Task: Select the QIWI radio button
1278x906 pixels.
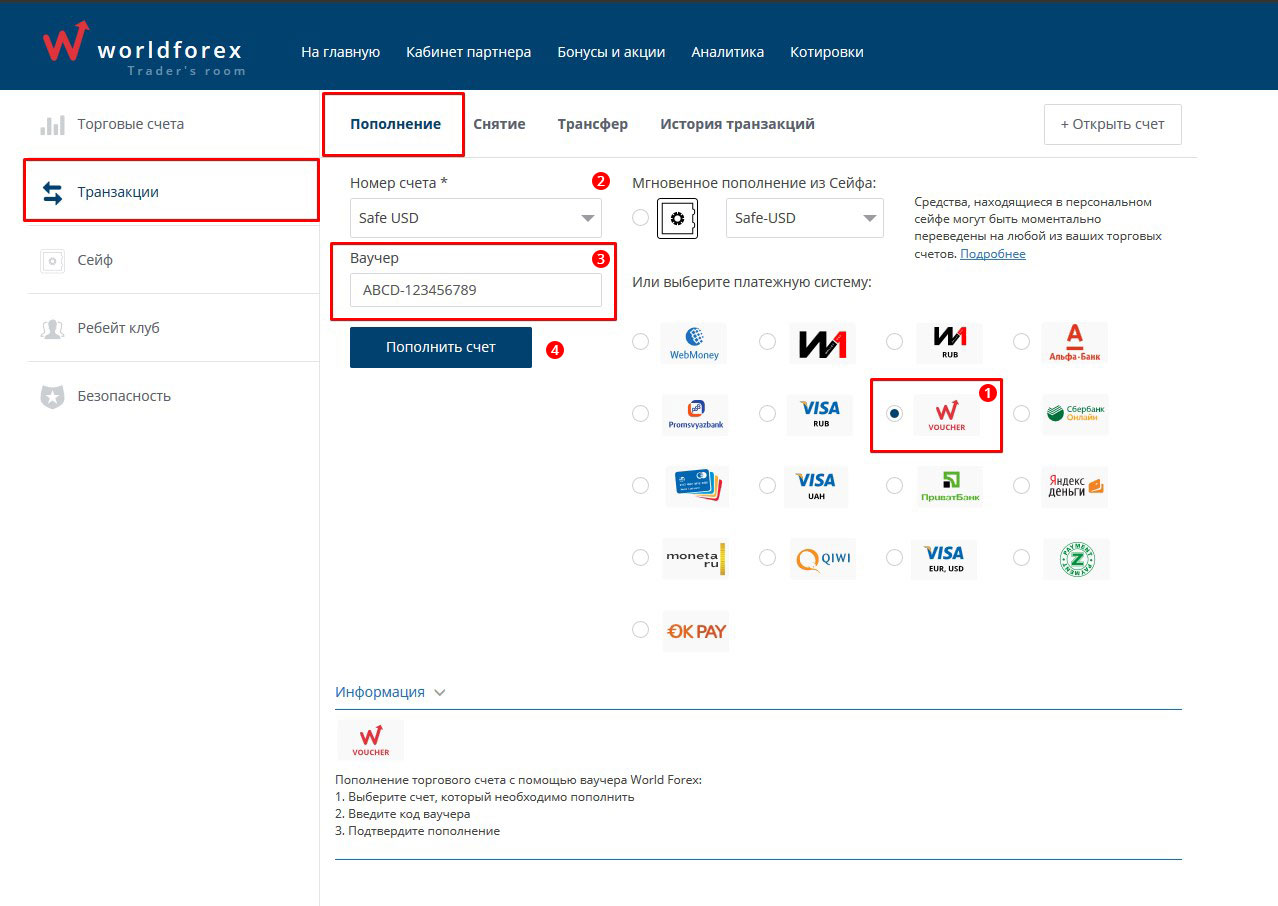Action: [767, 558]
